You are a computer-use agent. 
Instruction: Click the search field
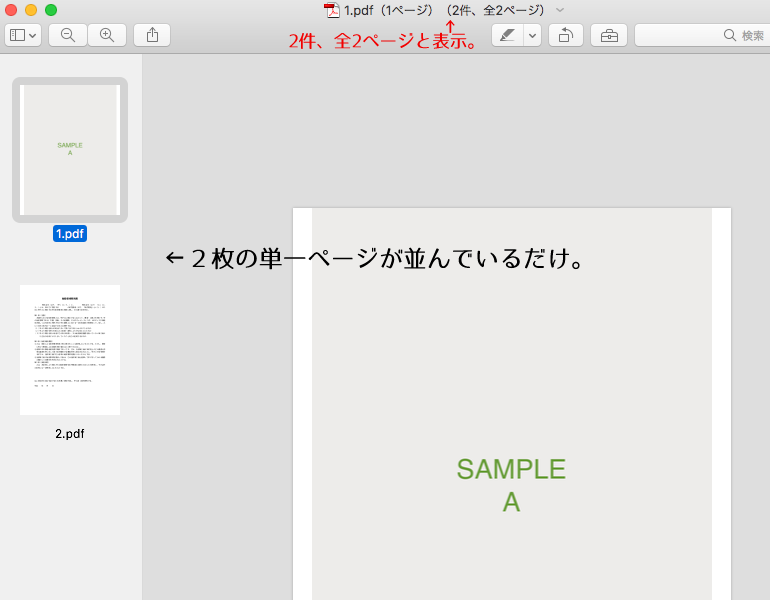point(702,35)
